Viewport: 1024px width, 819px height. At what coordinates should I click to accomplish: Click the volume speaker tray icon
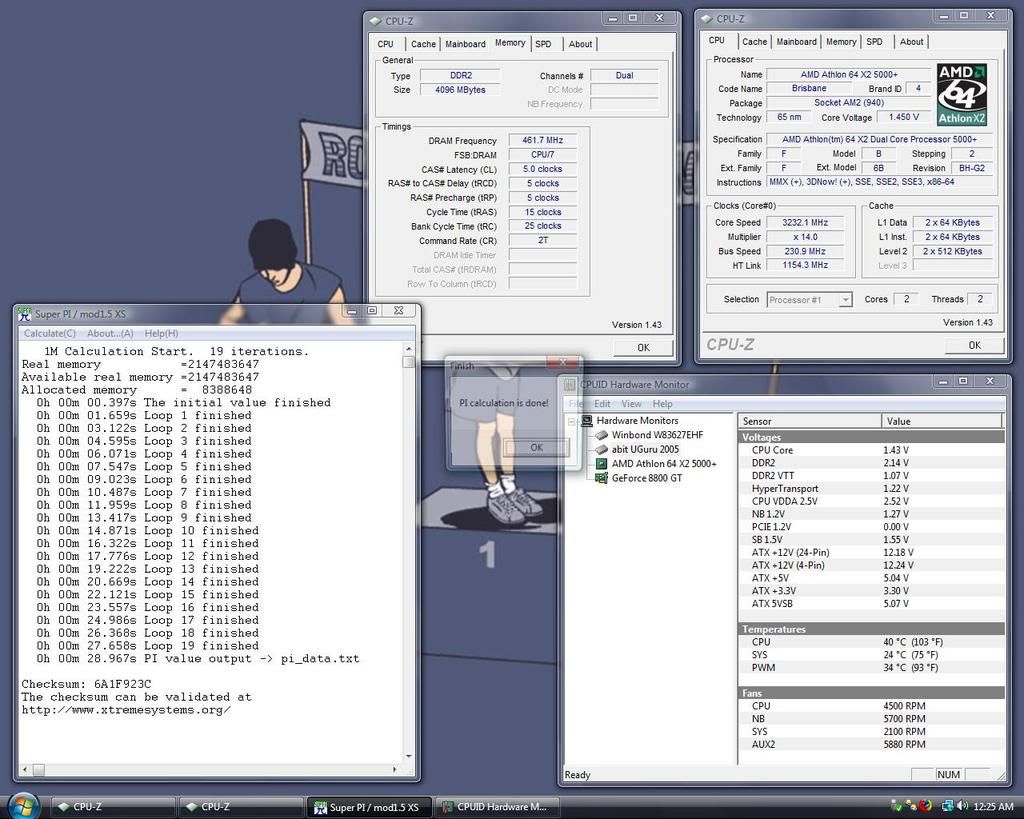pos(961,806)
